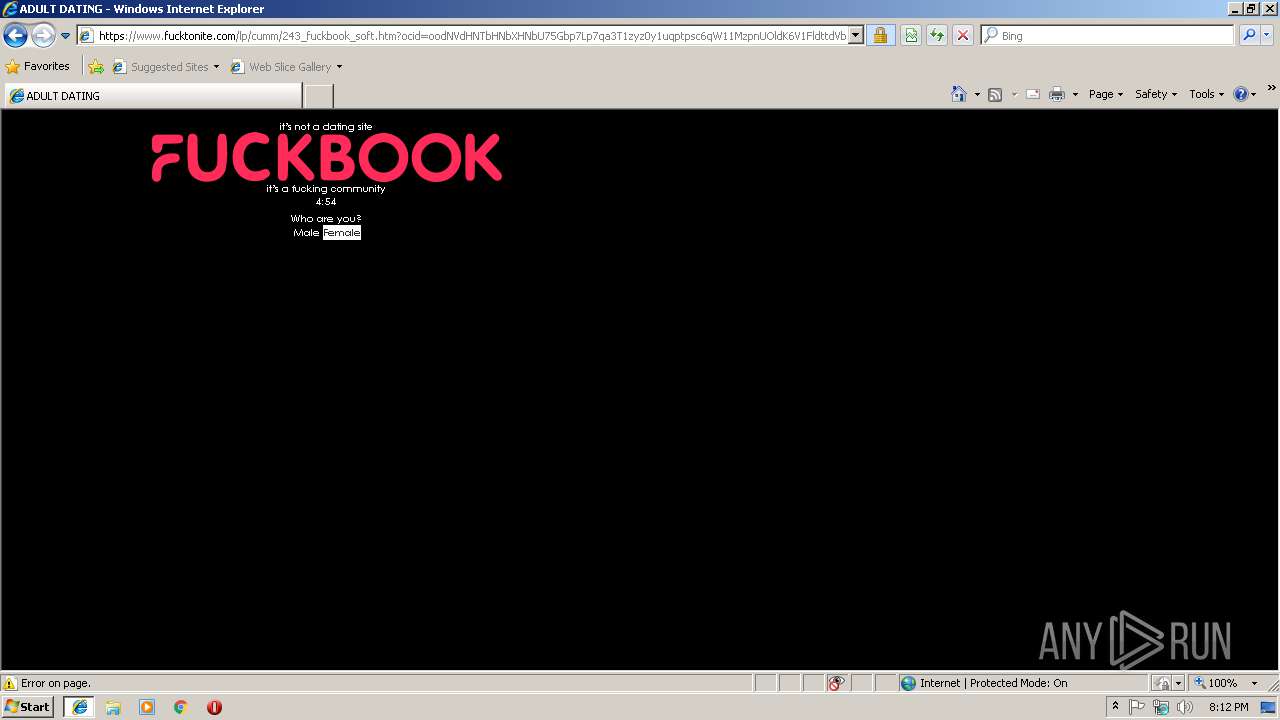The height and width of the screenshot is (720, 1280).
Task: Expand the address bar autocomplete dropdown
Action: (x=856, y=36)
